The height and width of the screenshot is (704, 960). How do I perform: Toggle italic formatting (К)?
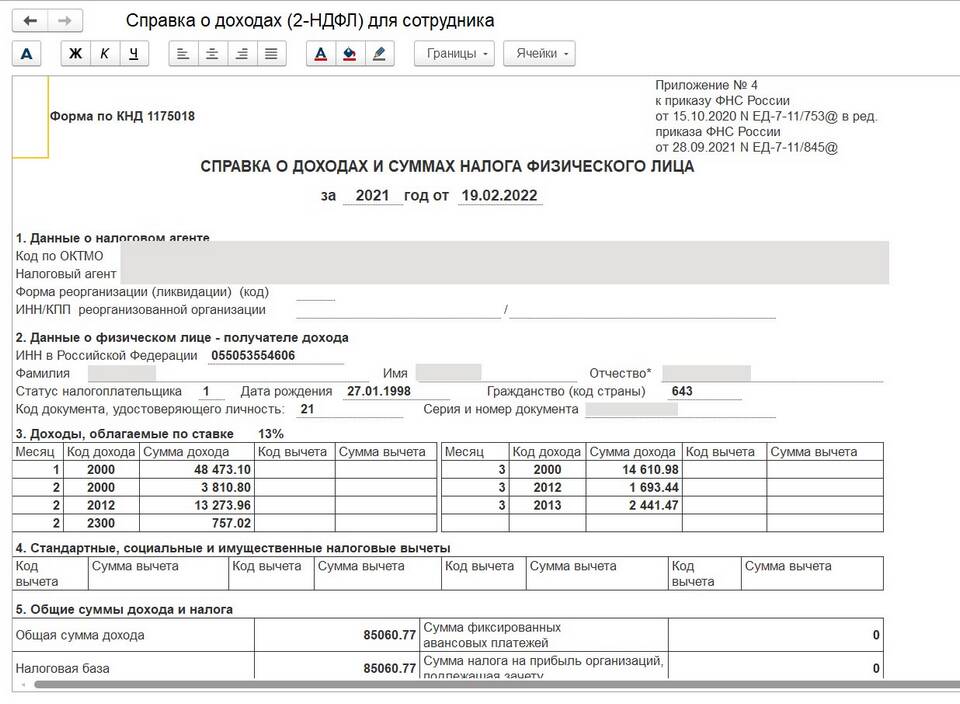pyautogui.click(x=105, y=54)
